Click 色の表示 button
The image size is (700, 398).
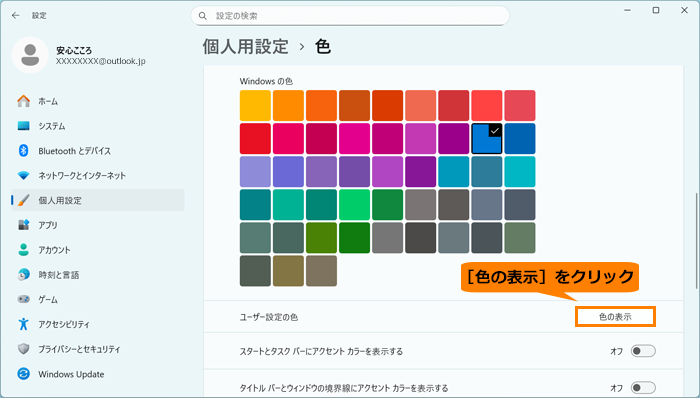click(615, 317)
